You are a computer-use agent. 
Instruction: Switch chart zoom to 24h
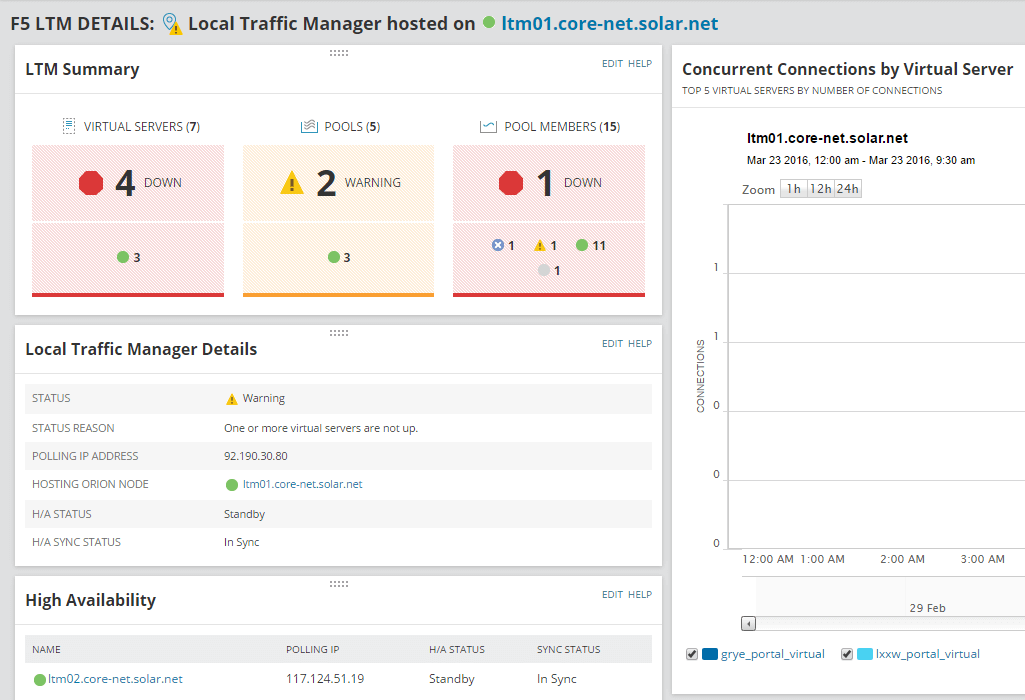click(x=848, y=188)
